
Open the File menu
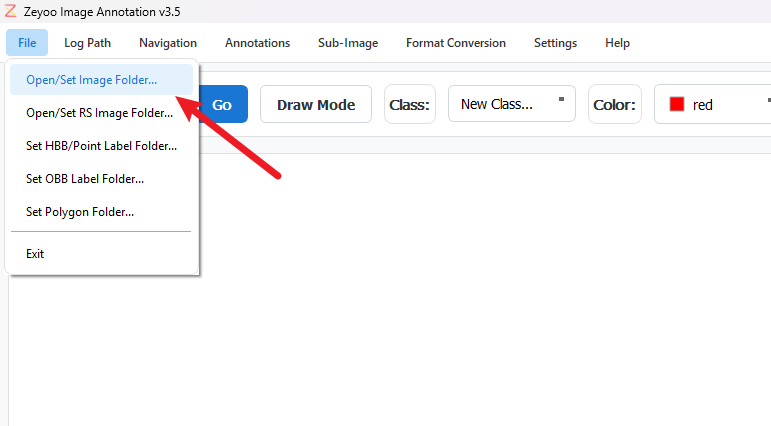click(27, 43)
